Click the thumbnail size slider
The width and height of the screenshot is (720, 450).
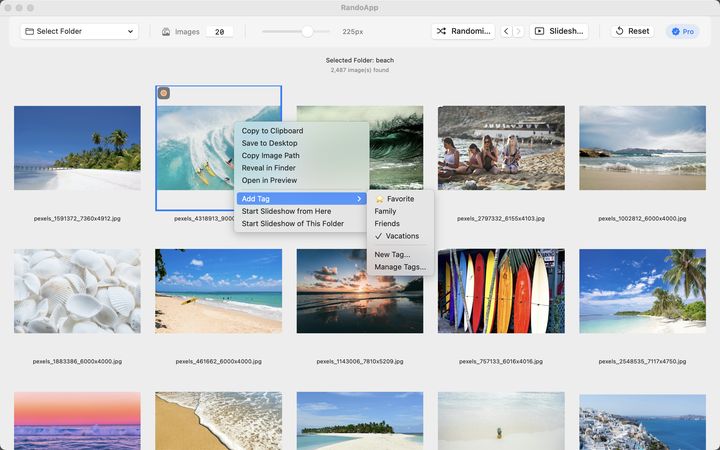[307, 31]
